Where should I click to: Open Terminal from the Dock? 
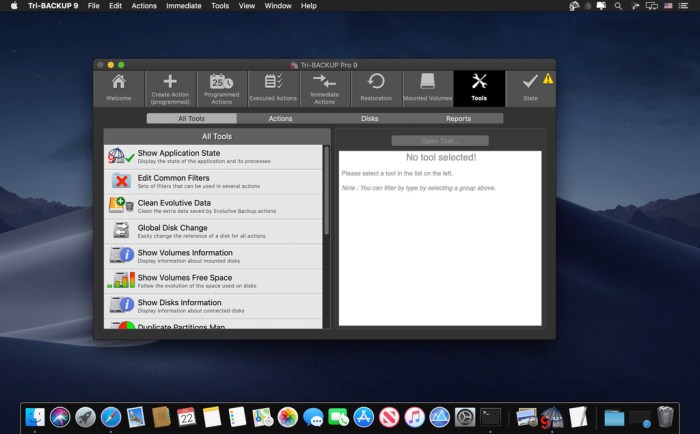tap(490, 416)
